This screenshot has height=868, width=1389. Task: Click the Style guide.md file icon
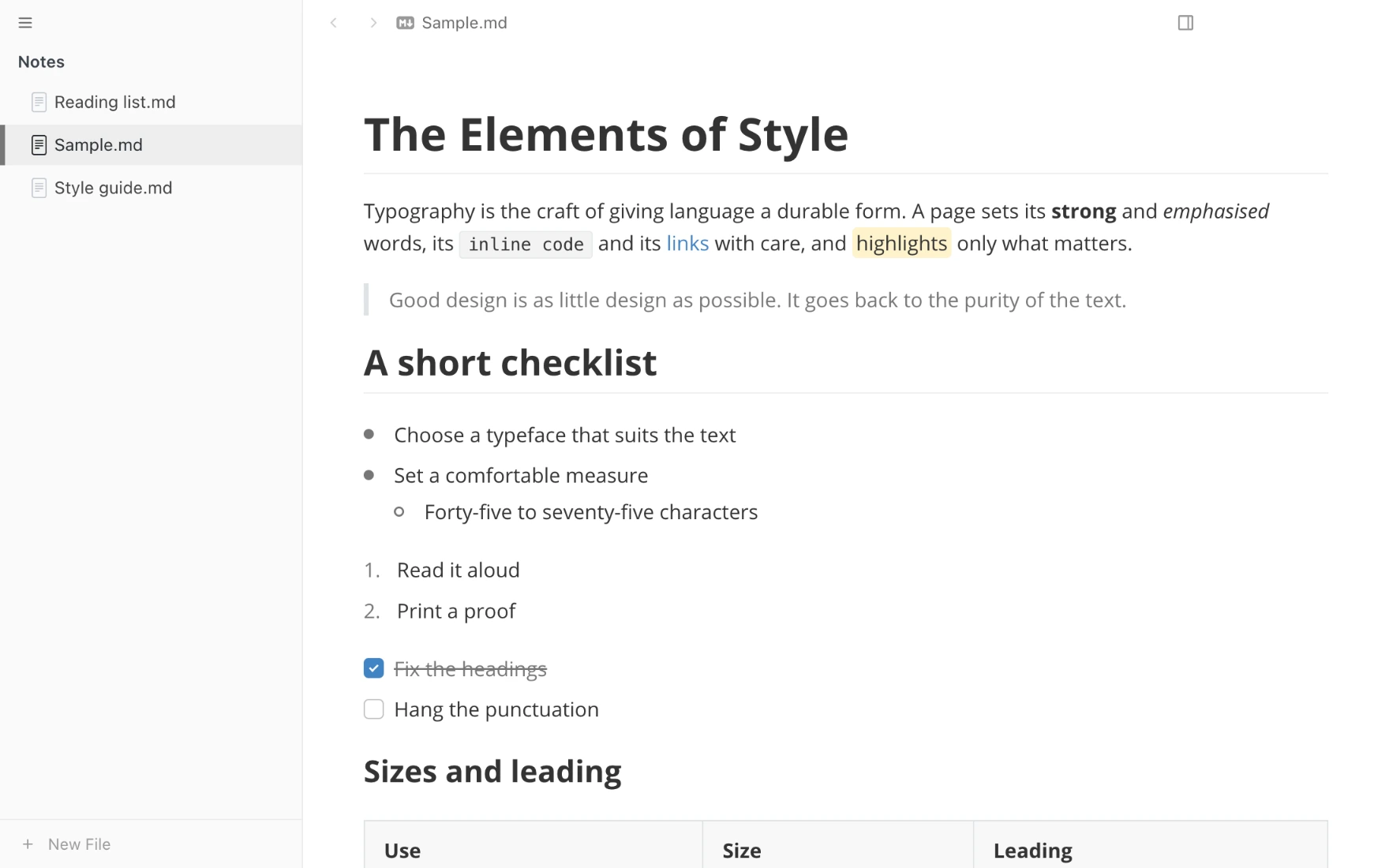pyautogui.click(x=39, y=188)
